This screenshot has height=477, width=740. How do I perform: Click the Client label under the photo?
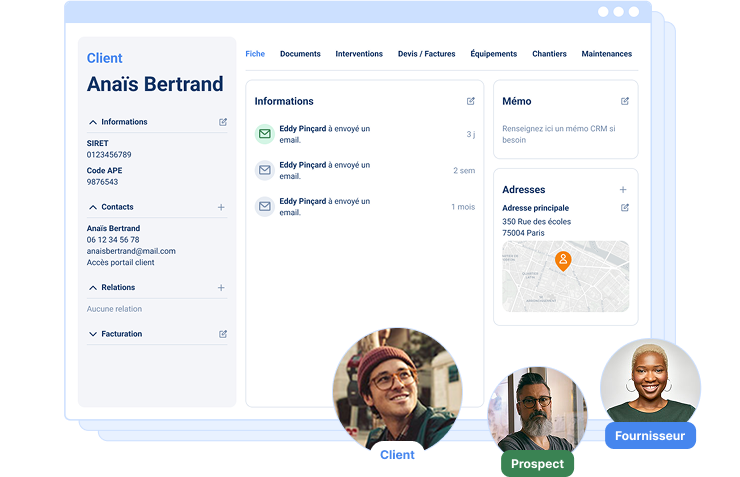click(x=397, y=454)
